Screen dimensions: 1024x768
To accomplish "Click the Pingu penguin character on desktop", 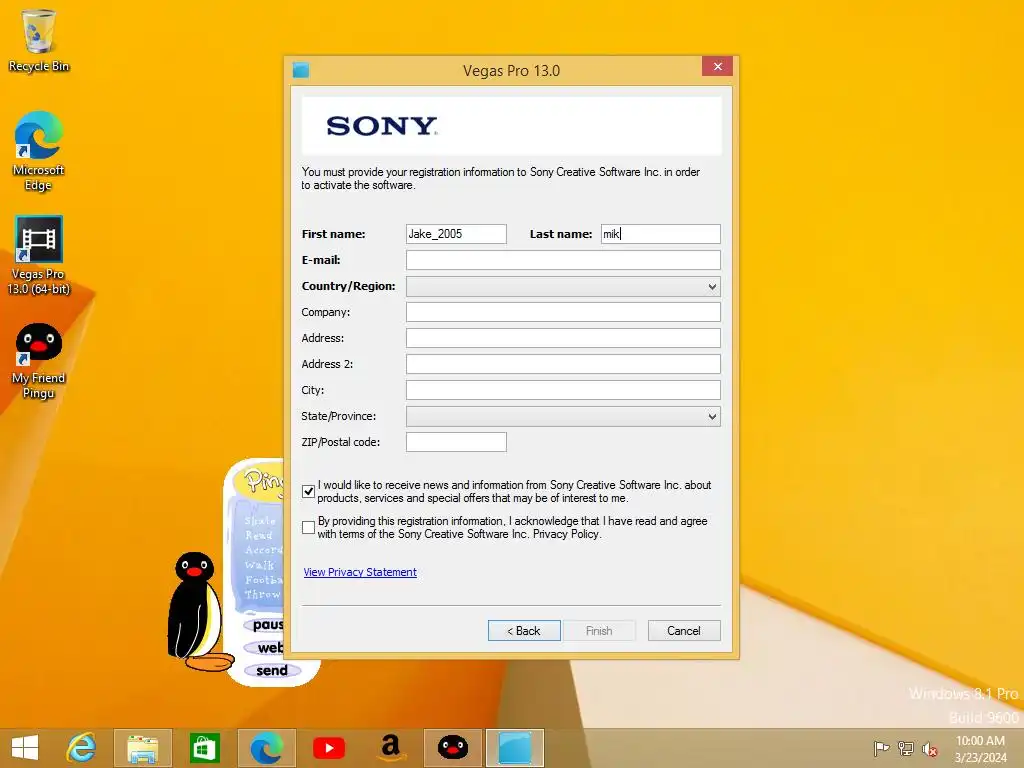I will coord(196,611).
